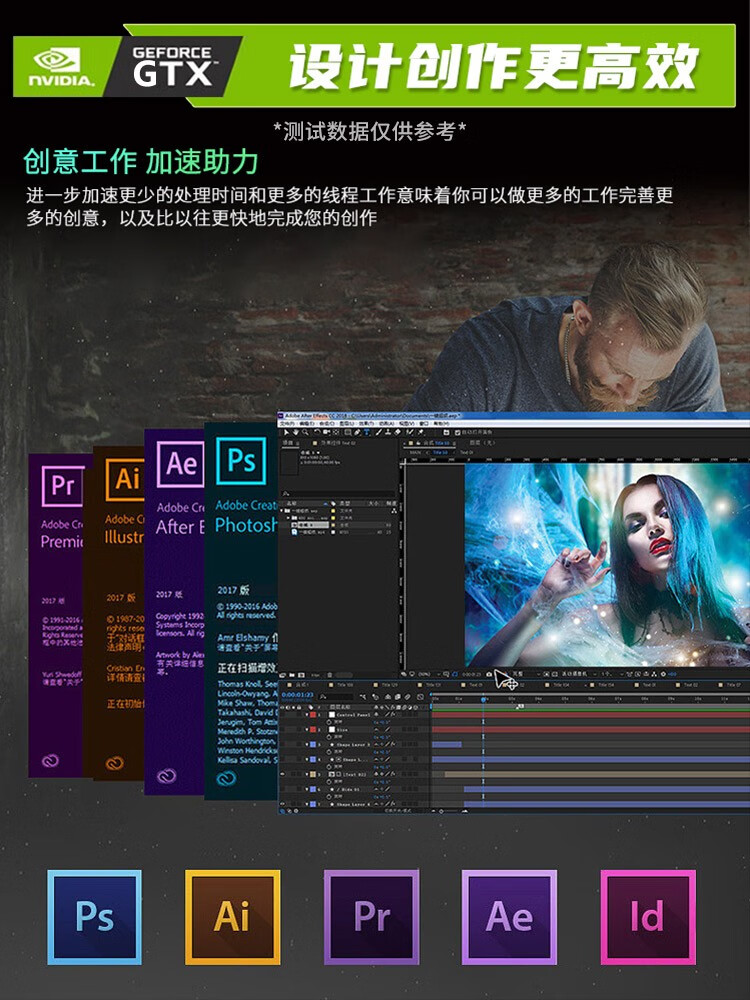Click the large InDesign Id icon in bottom row

coord(648,917)
